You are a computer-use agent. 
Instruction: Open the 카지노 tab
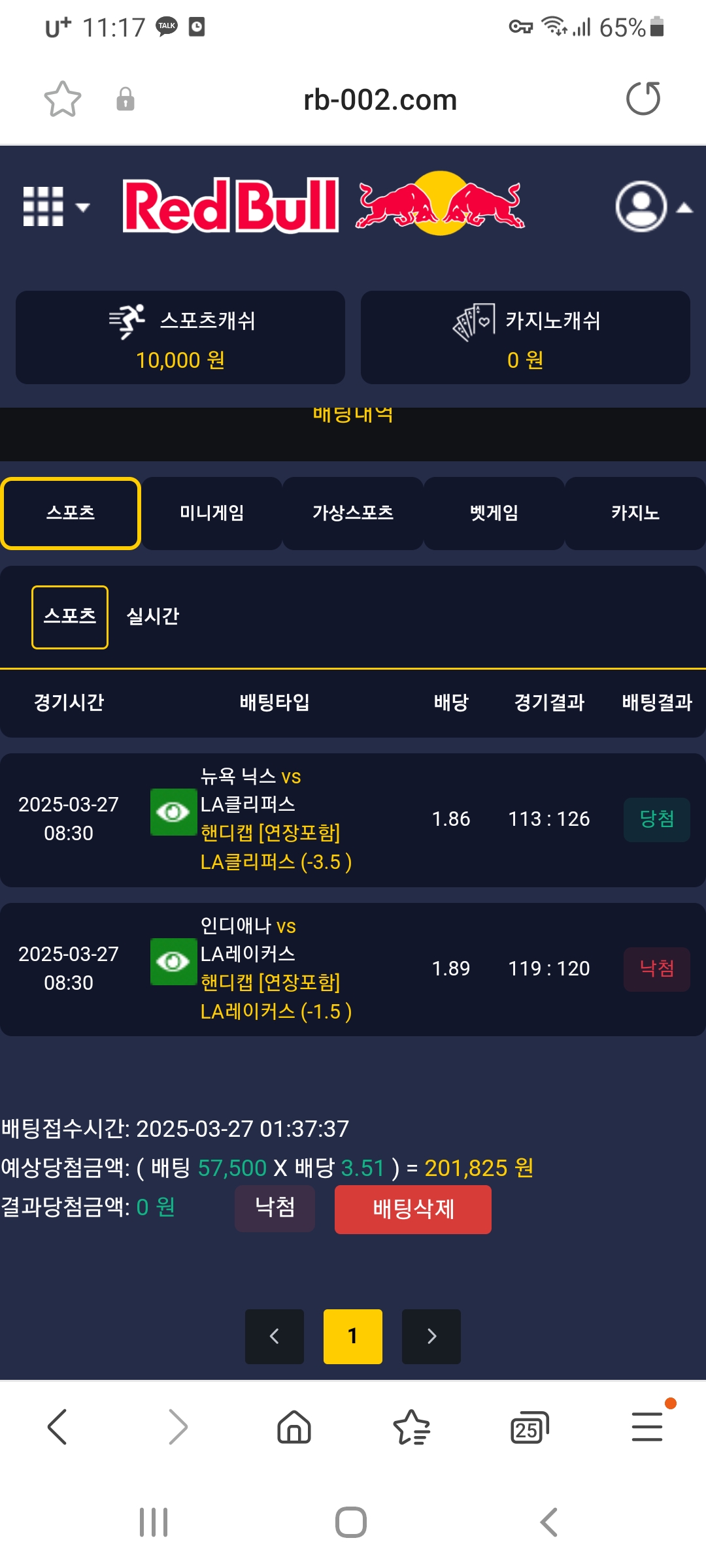635,513
